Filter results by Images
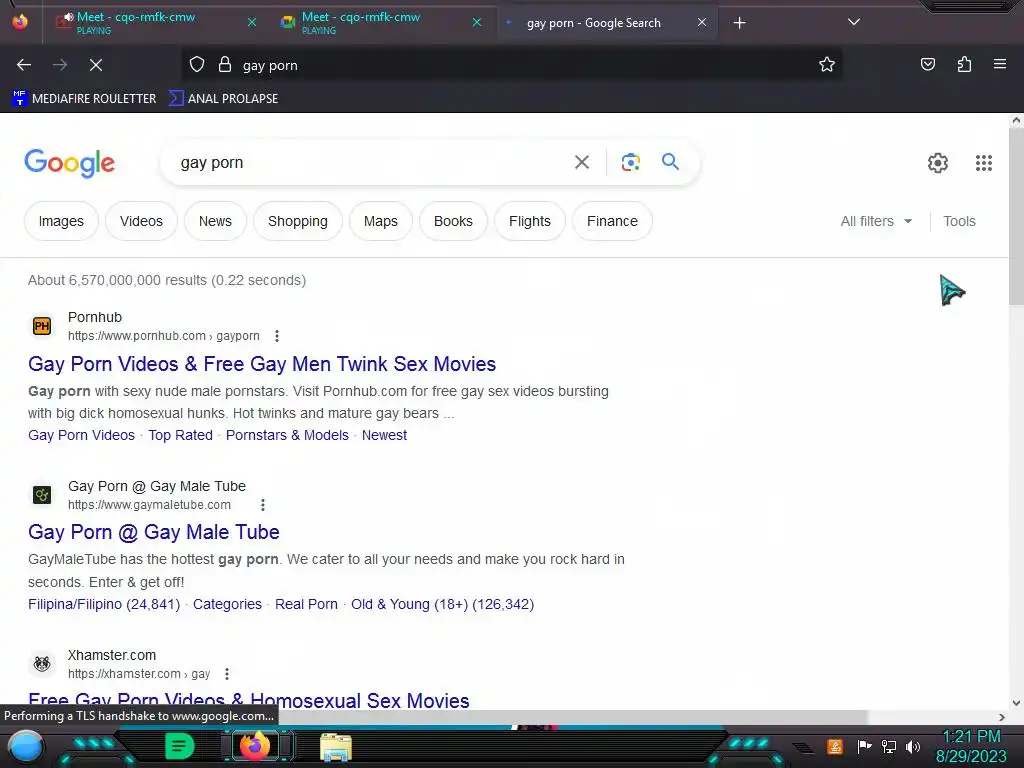This screenshot has height=768, width=1024. pos(61,221)
